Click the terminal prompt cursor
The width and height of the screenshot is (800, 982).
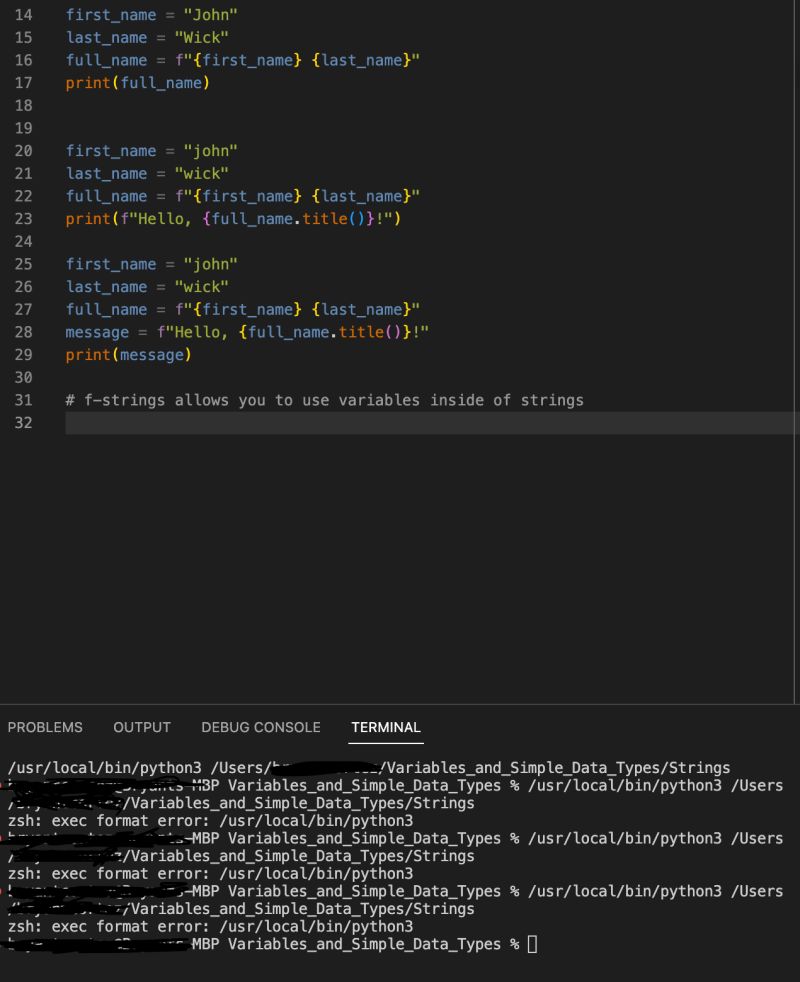click(x=533, y=943)
